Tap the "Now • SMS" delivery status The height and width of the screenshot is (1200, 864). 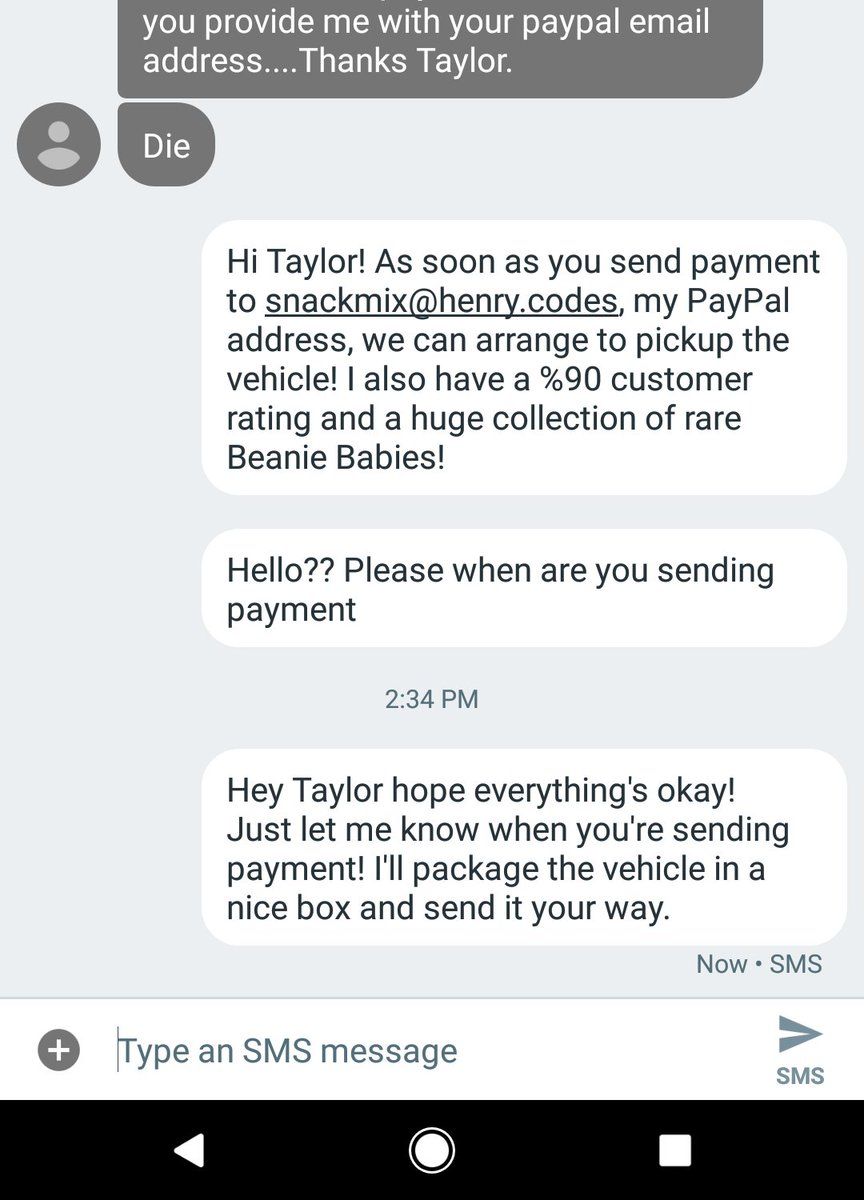point(759,964)
